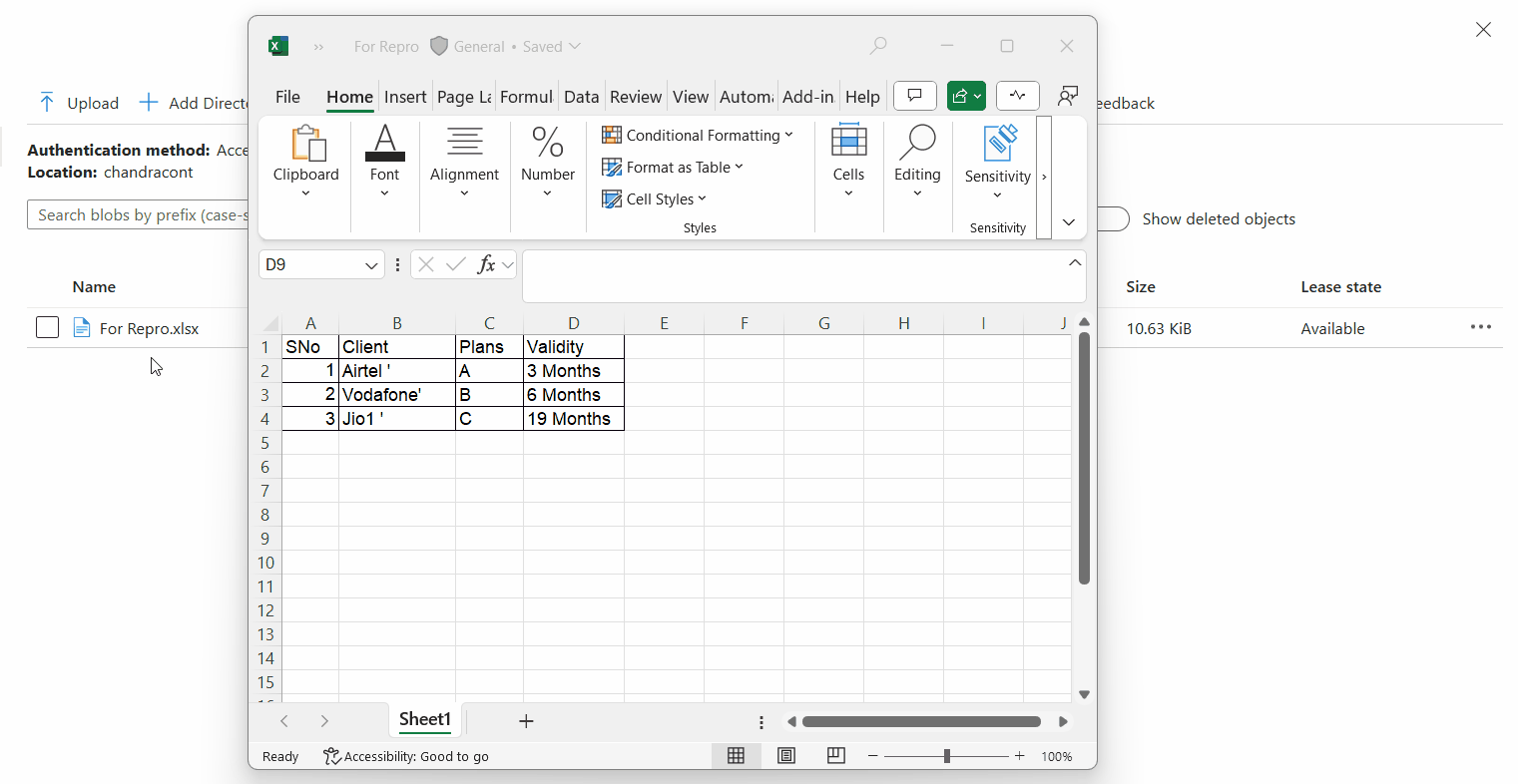Click the Accessibility Good to go status
Screen dimensions: 1518x784
click(x=406, y=756)
